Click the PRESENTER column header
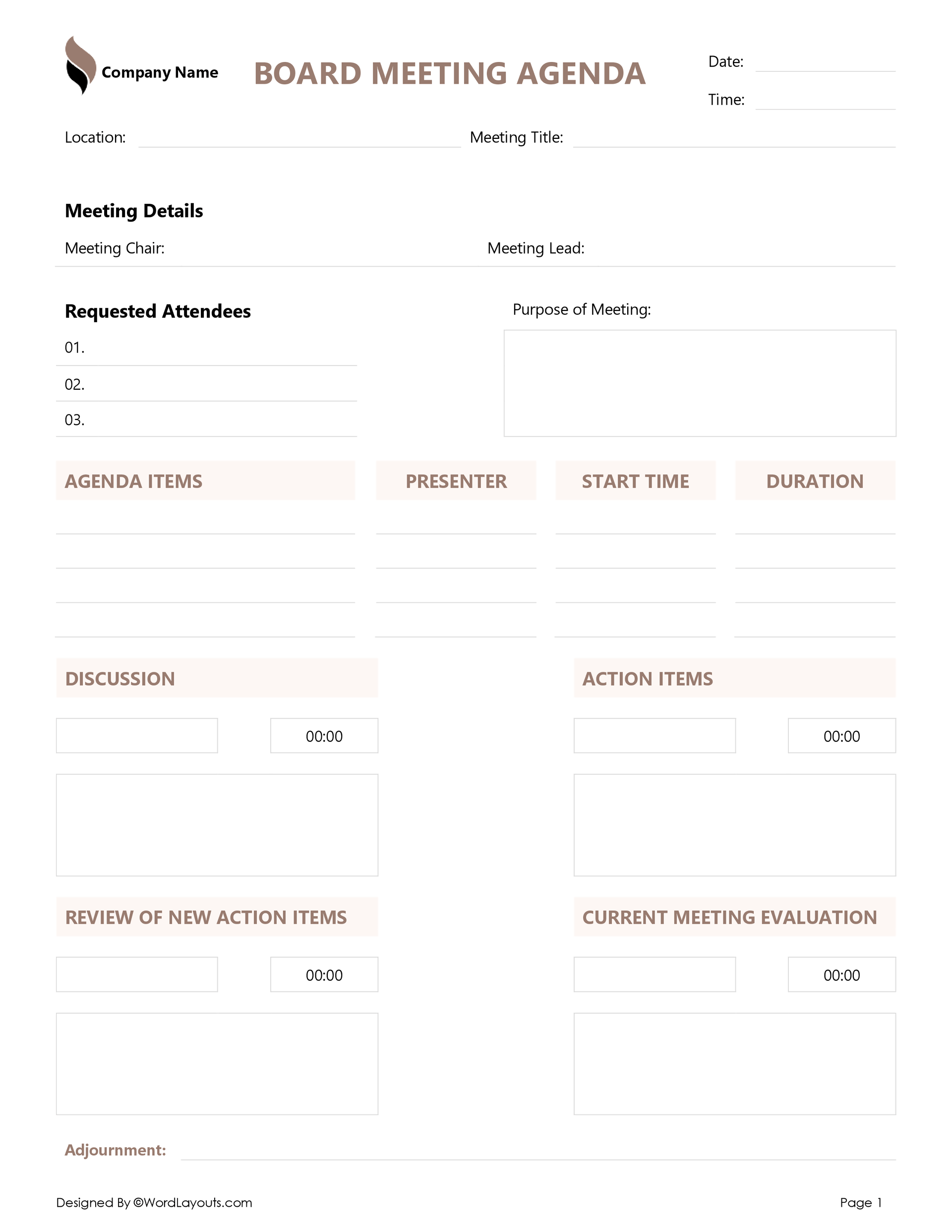The height and width of the screenshot is (1232, 952). [456, 480]
